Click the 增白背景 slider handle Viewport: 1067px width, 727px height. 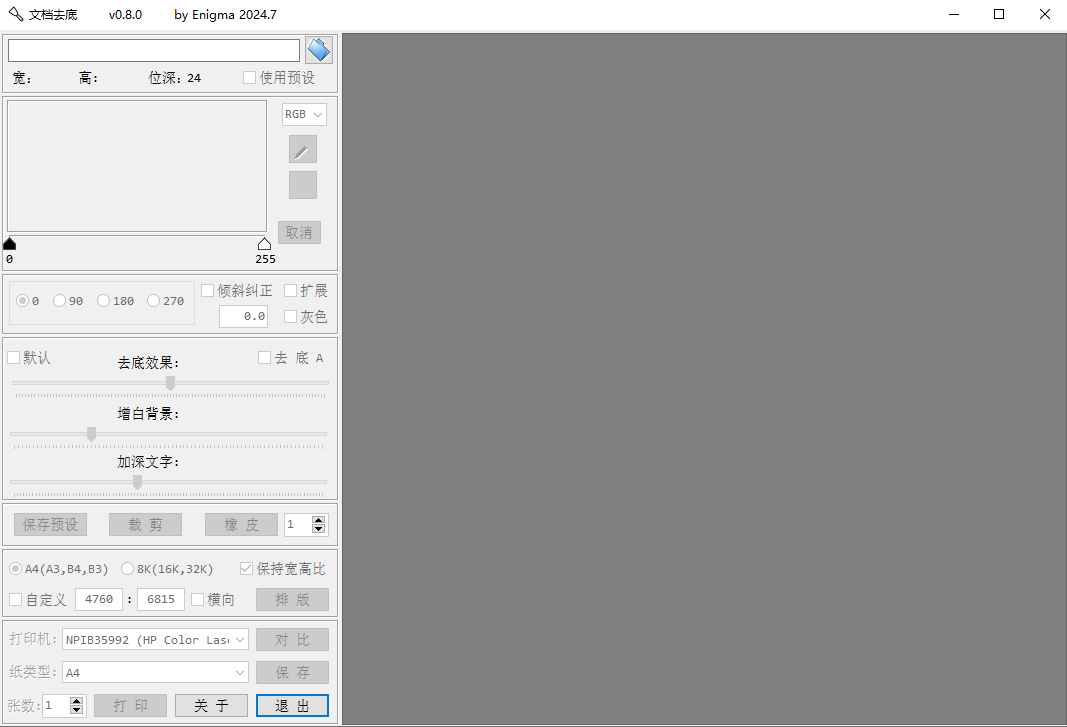[91, 434]
